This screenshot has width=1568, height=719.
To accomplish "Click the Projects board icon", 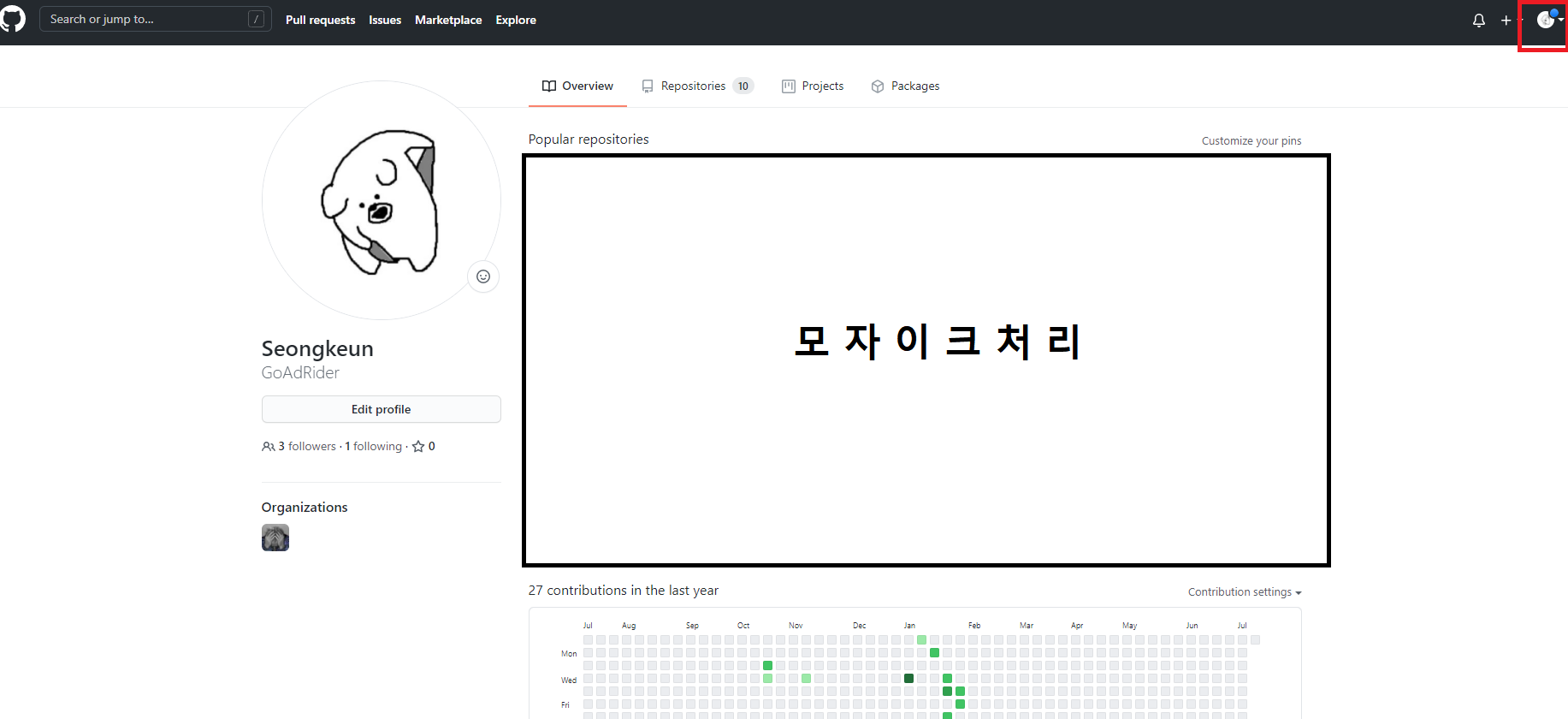I will click(789, 86).
